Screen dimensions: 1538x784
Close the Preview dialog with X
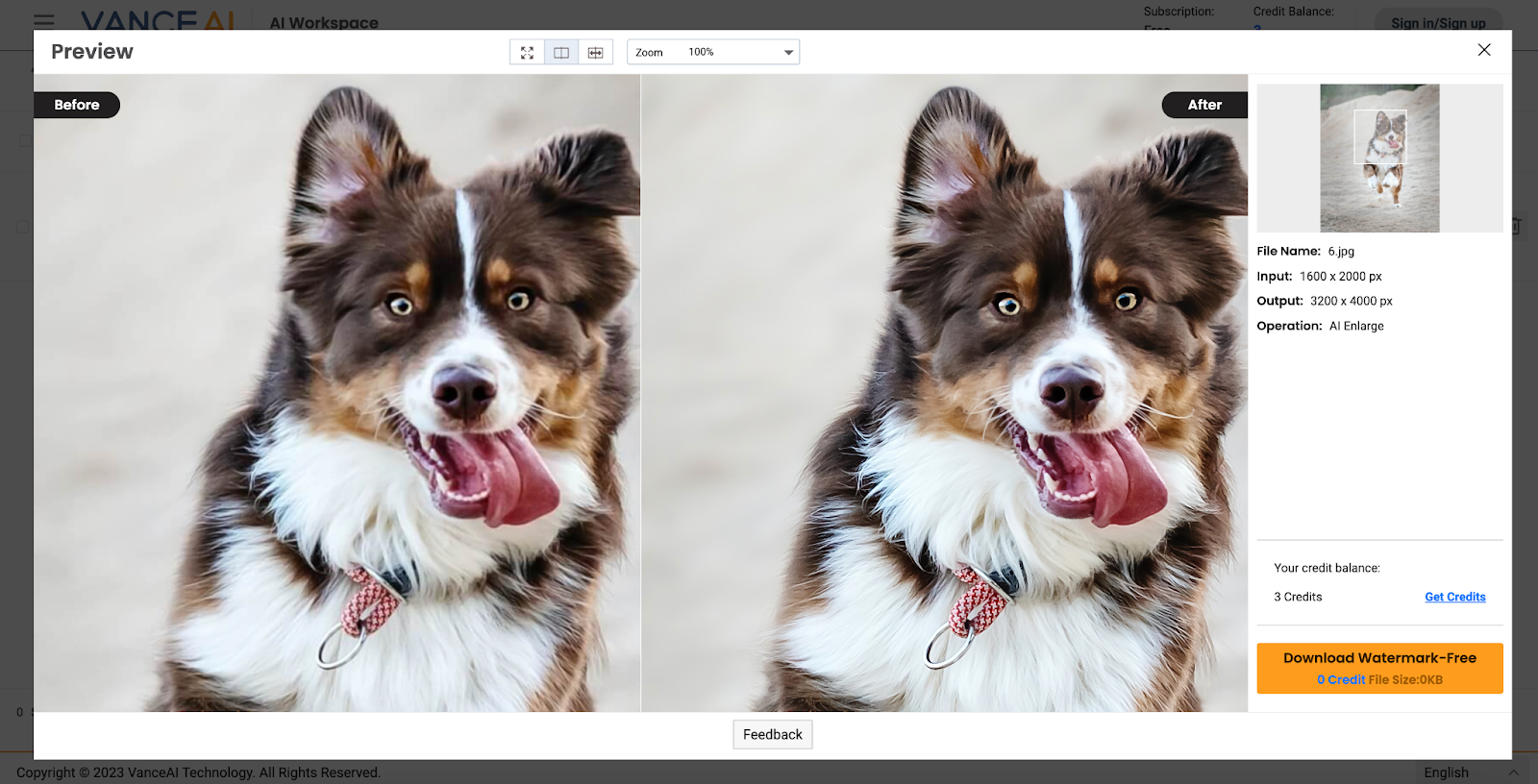point(1484,50)
